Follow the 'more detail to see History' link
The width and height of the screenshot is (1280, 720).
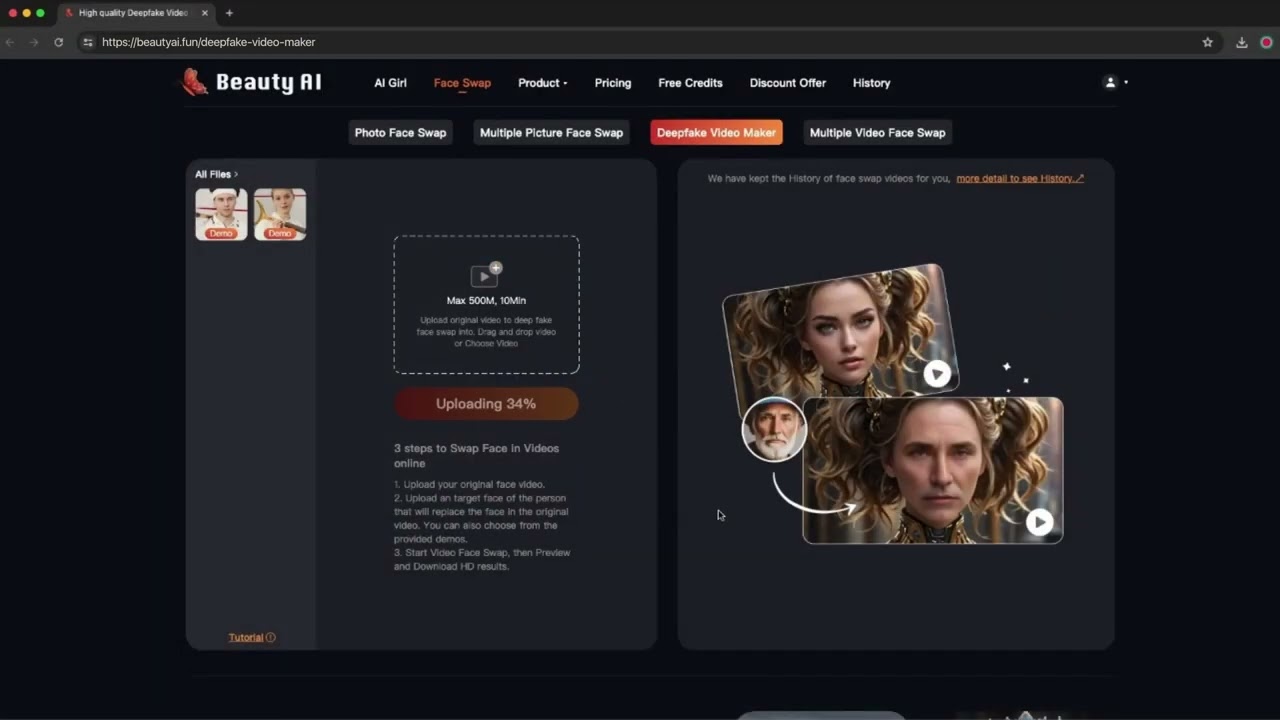(1020, 178)
